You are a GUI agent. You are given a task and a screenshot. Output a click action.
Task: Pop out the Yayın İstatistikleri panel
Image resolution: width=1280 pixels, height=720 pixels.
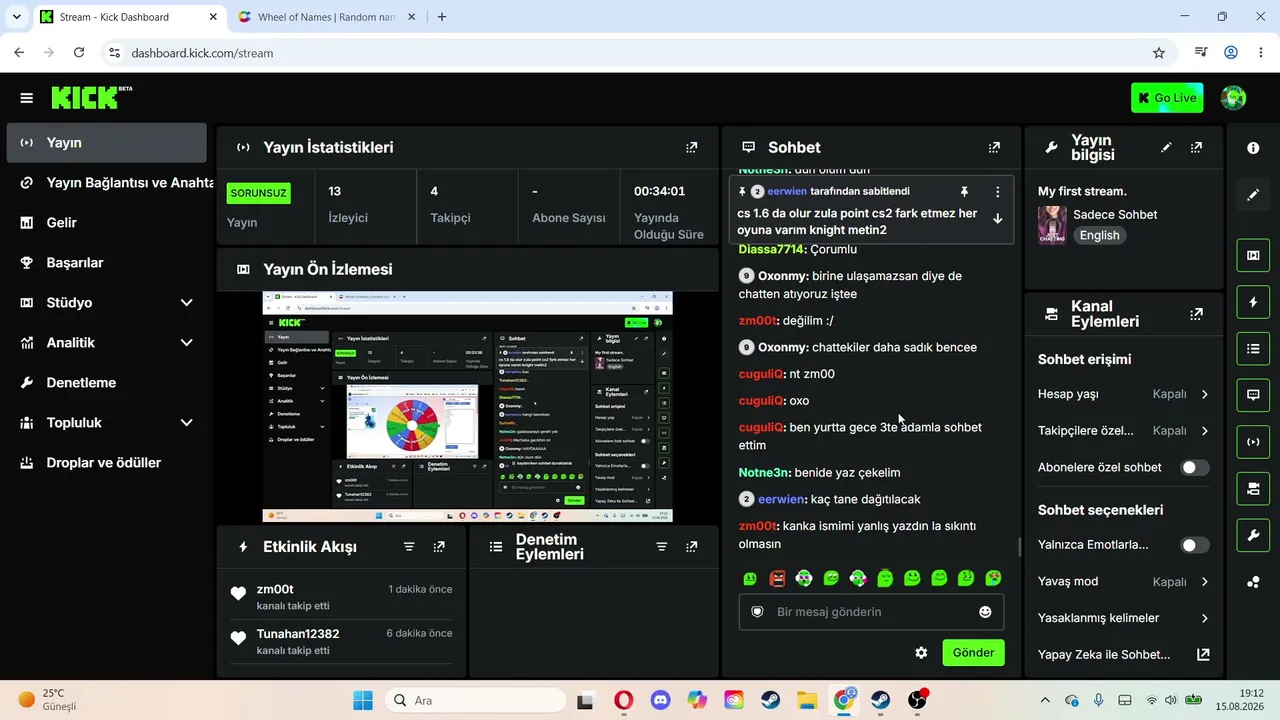pos(691,147)
